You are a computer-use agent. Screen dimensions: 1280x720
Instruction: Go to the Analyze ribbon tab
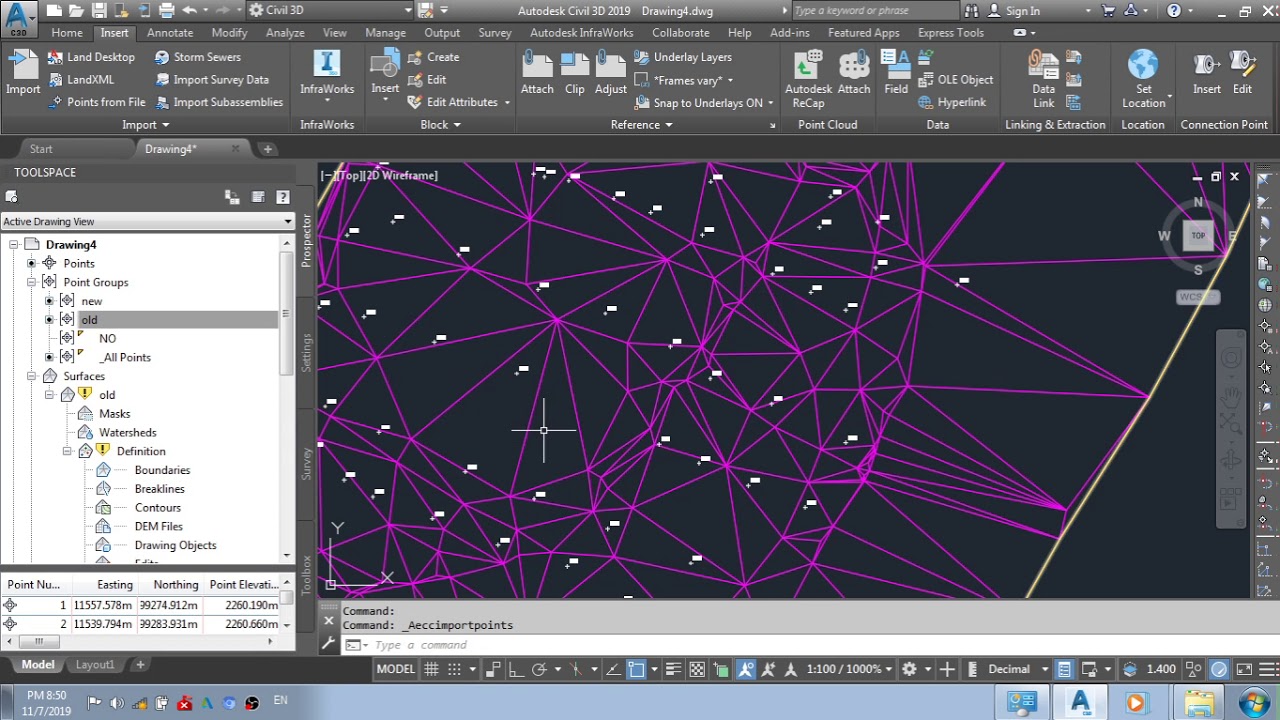(285, 33)
